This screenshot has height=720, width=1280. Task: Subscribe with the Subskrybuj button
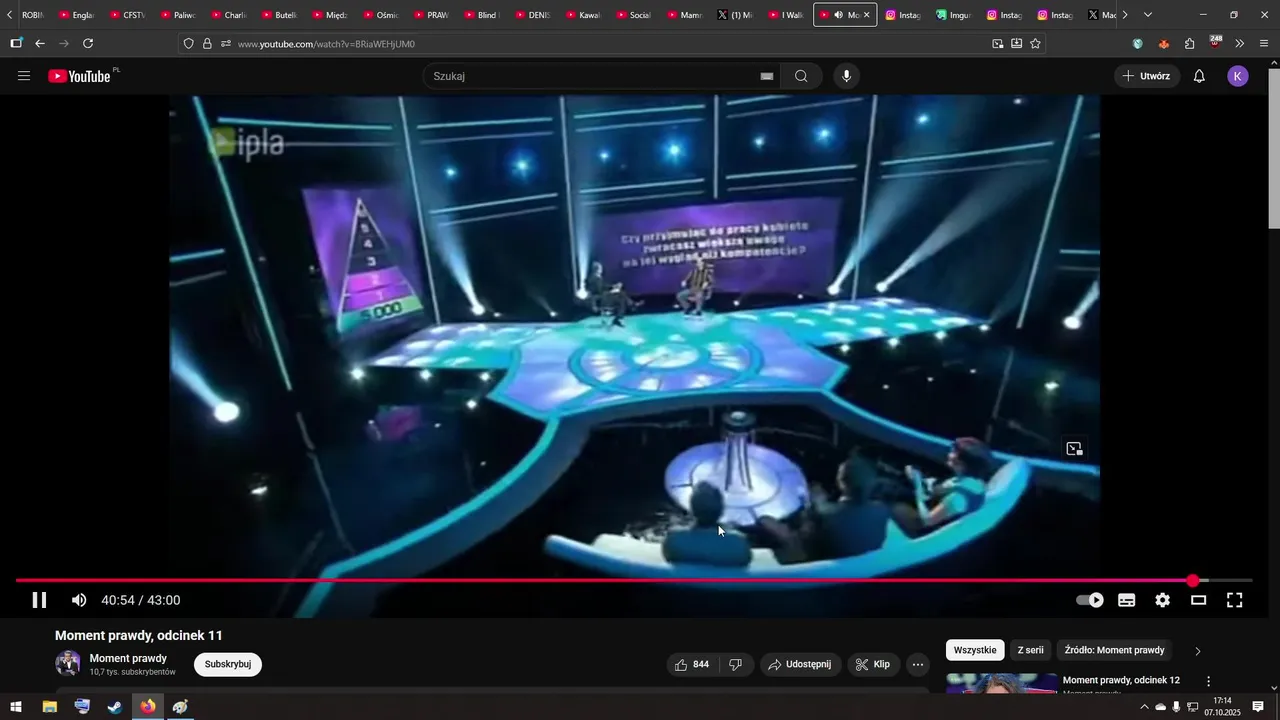click(228, 664)
